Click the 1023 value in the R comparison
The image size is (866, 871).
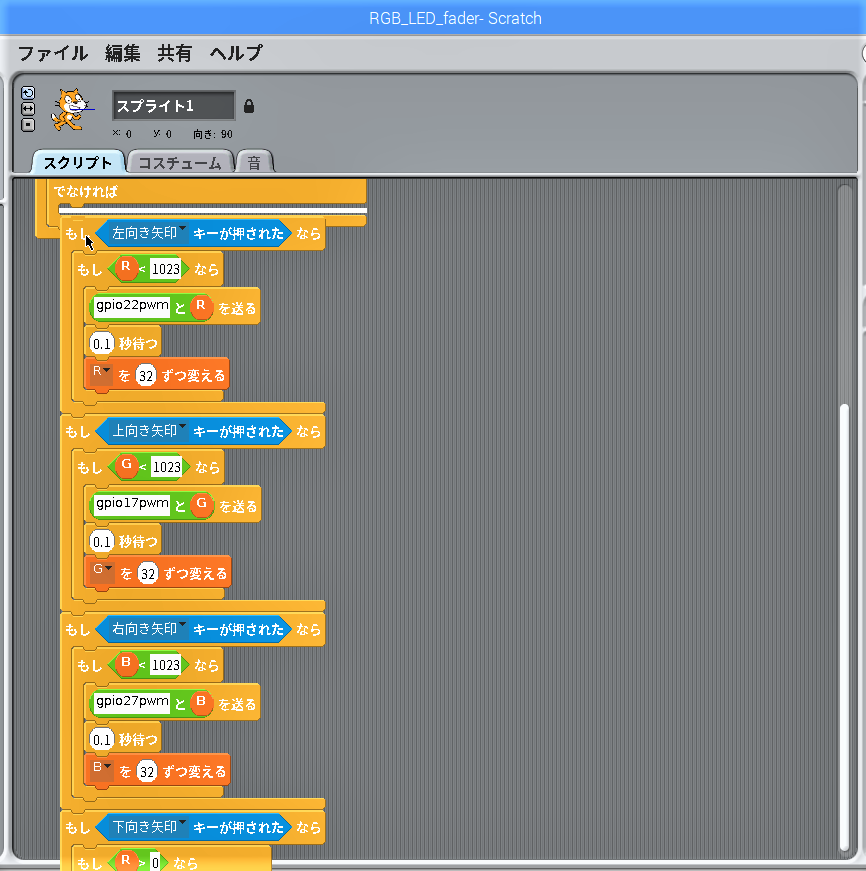166,269
